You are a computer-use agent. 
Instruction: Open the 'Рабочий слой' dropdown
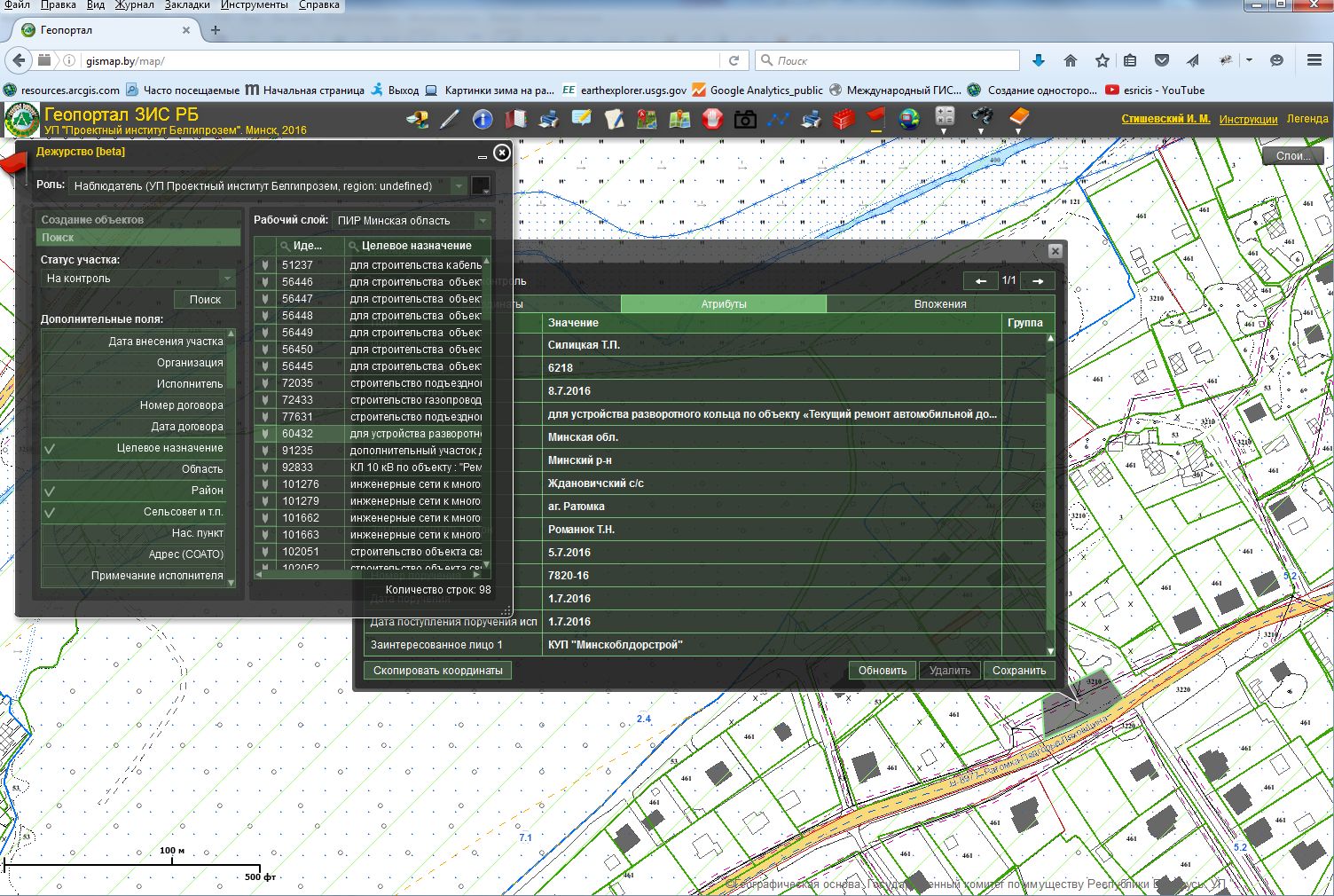[482, 221]
